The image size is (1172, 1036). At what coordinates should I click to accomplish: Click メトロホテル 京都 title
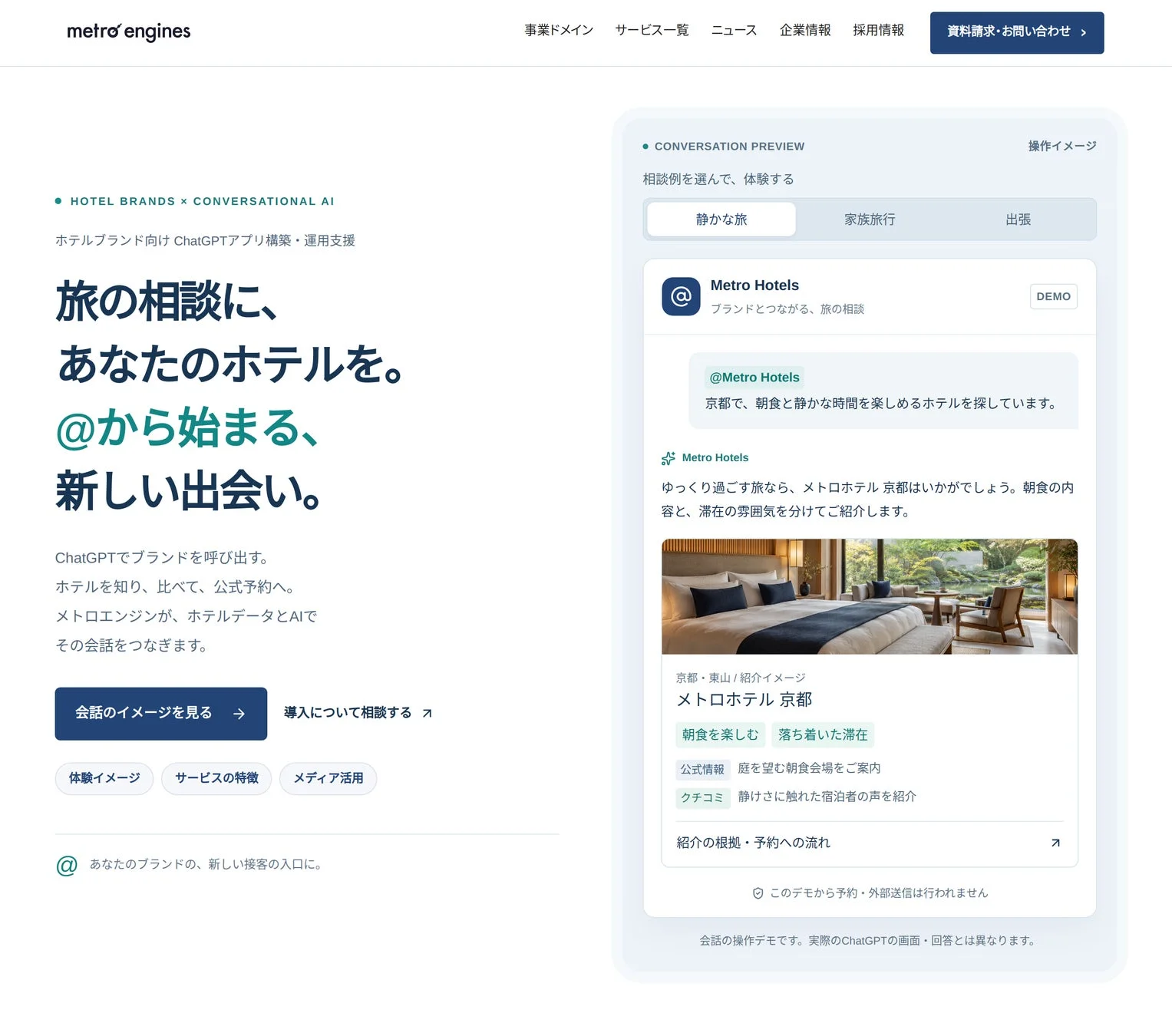click(744, 700)
